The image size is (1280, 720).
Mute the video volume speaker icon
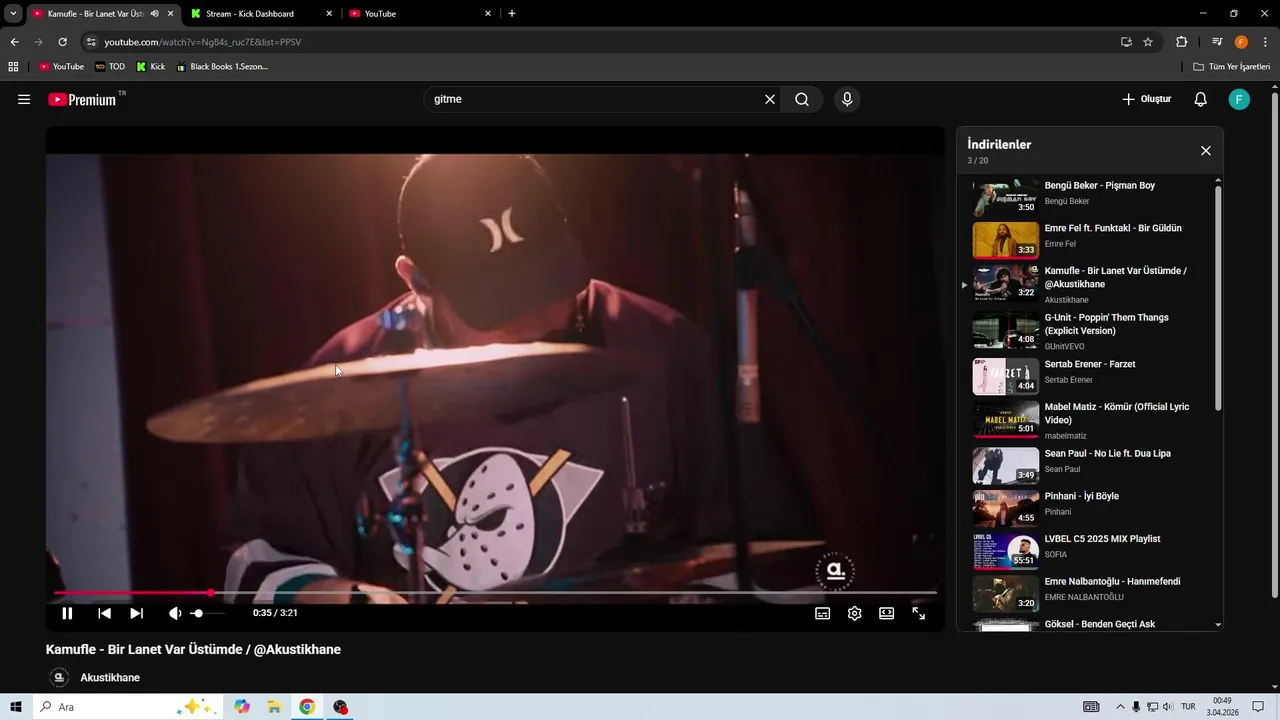point(175,613)
